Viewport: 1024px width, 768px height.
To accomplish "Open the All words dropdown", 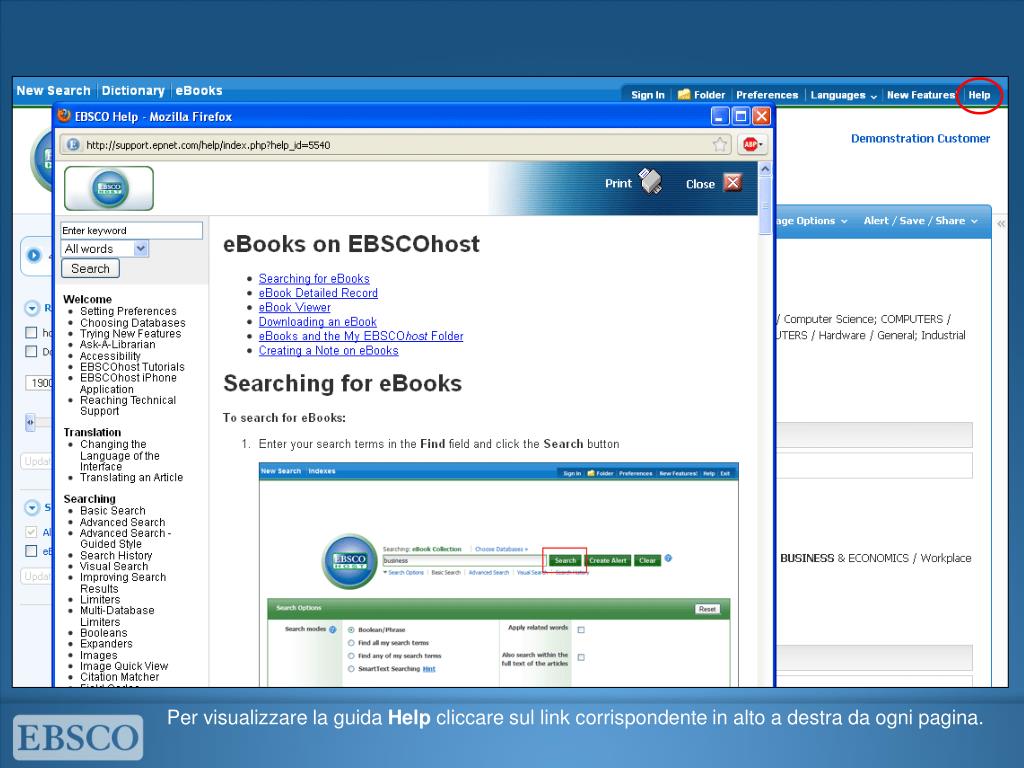I will click(106, 249).
